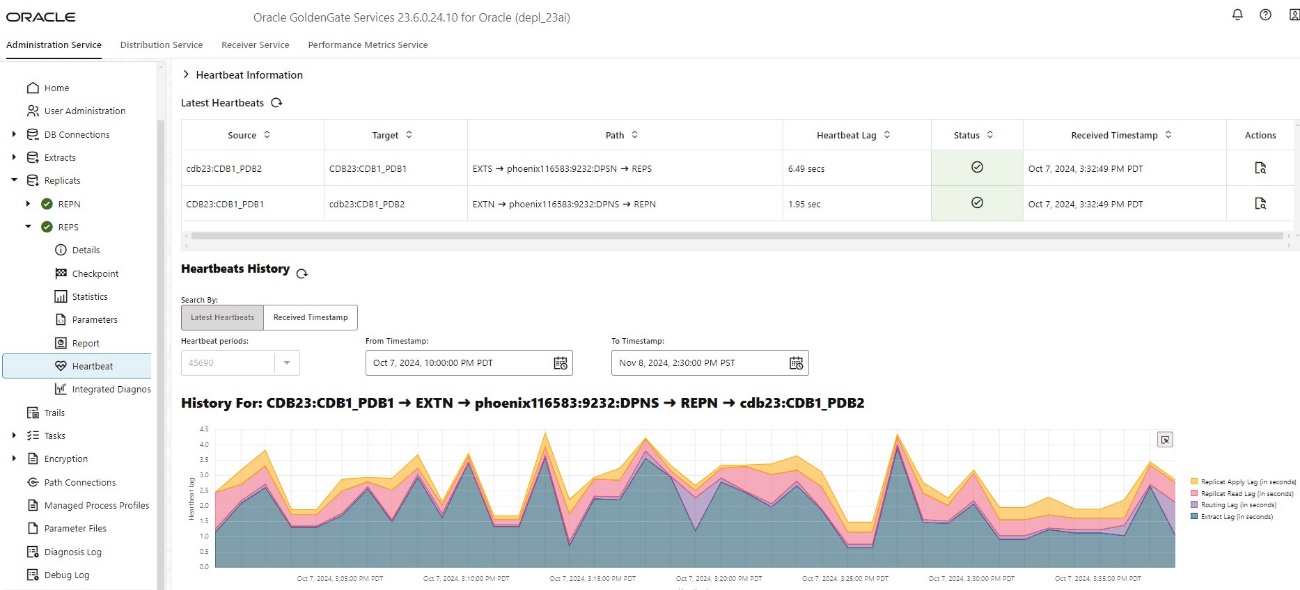The height and width of the screenshot is (590, 1300).
Task: Expand the Heartbeat Information section
Action: 187,75
